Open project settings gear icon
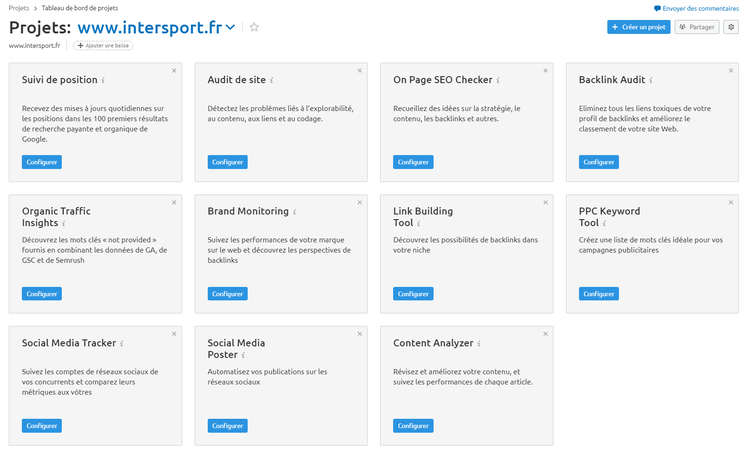 tap(731, 27)
